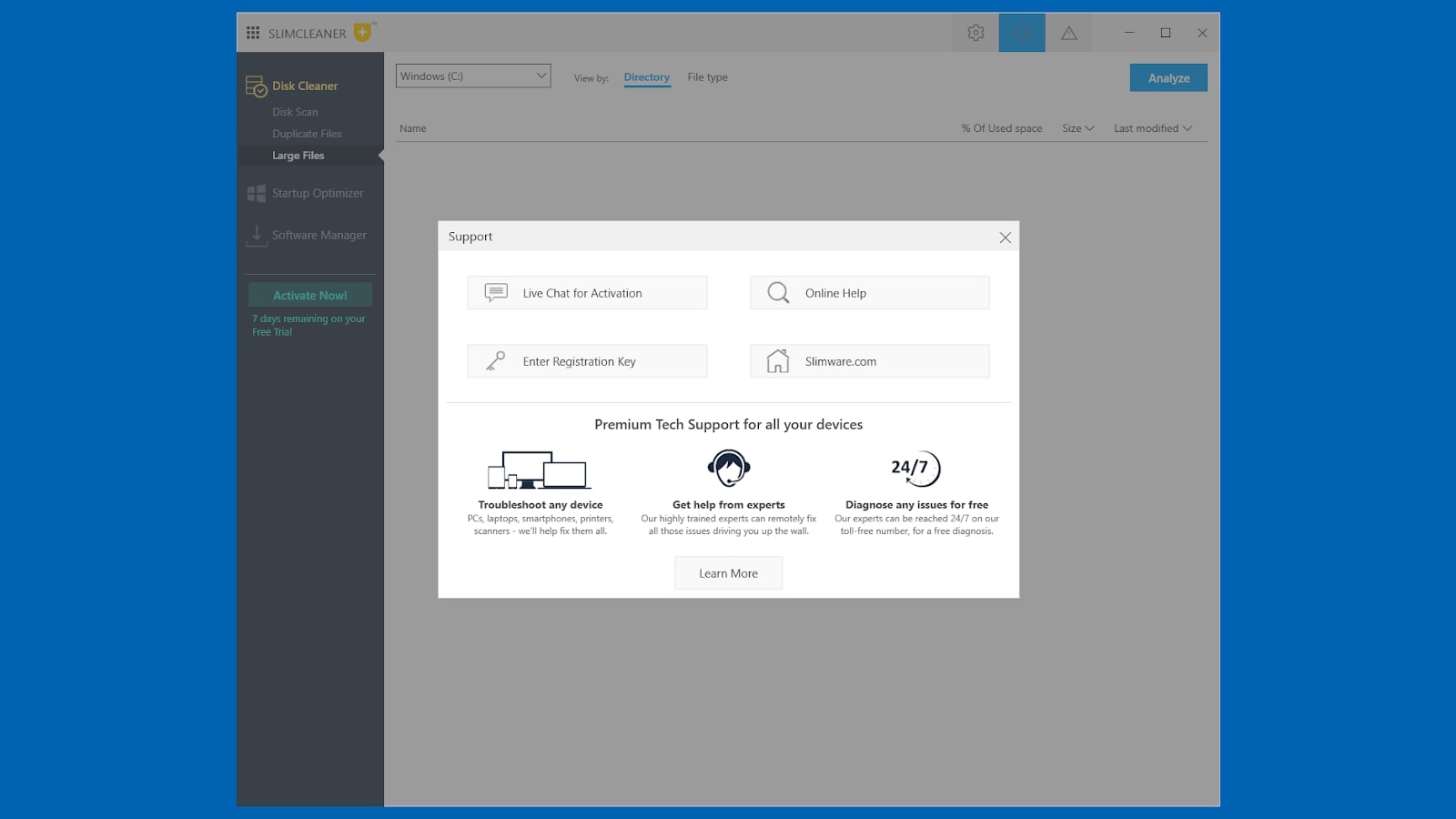This screenshot has width=1456, height=819.
Task: Open Online Help
Action: (869, 293)
